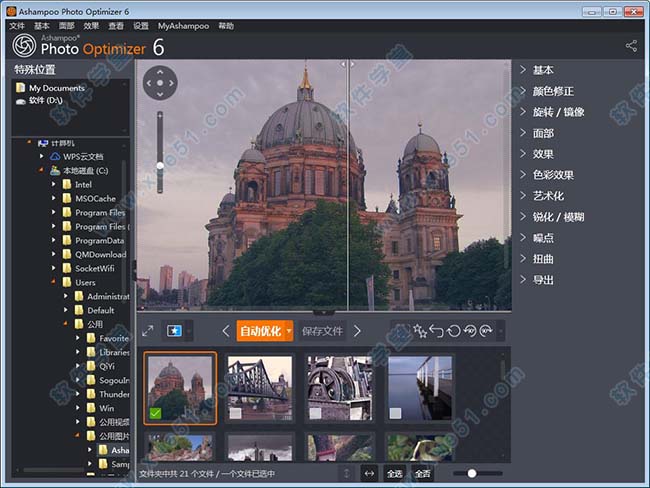This screenshot has height=488, width=650.
Task: Click the My Documents icon
Action: [20, 88]
